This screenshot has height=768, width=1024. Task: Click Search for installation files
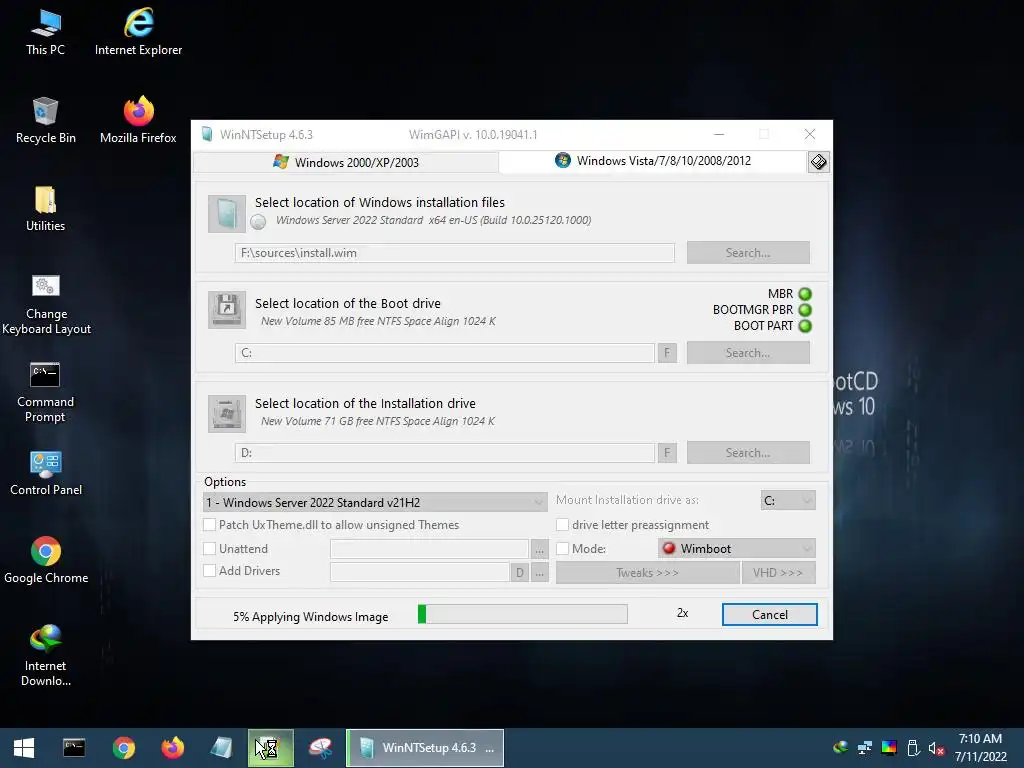(x=748, y=253)
